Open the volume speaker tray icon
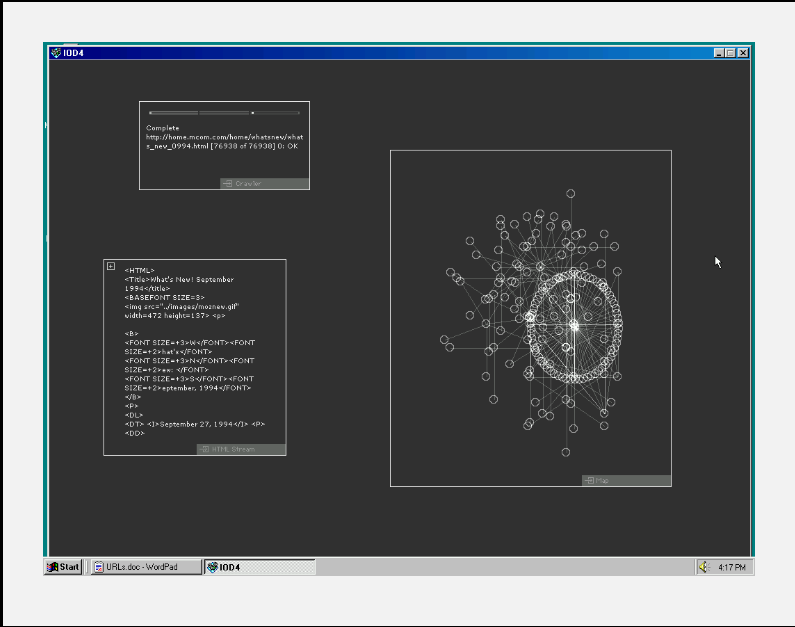 (704, 567)
